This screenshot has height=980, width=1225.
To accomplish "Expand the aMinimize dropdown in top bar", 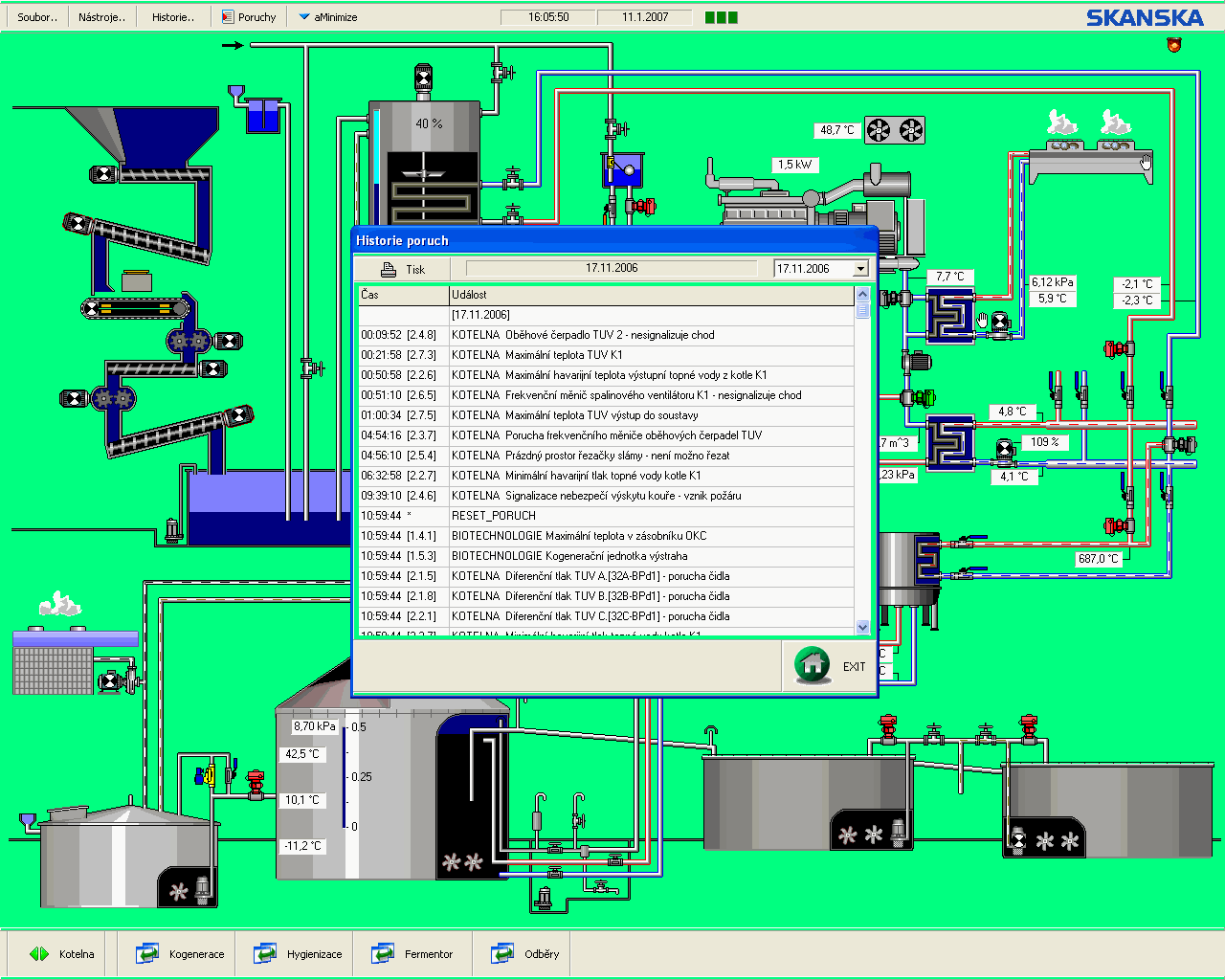I will (327, 17).
